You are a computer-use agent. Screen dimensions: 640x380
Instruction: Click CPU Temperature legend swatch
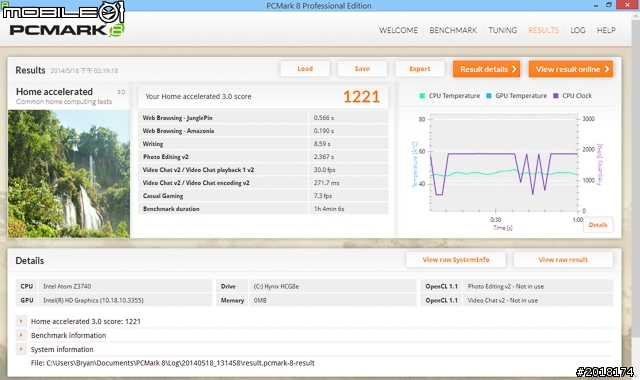(422, 96)
